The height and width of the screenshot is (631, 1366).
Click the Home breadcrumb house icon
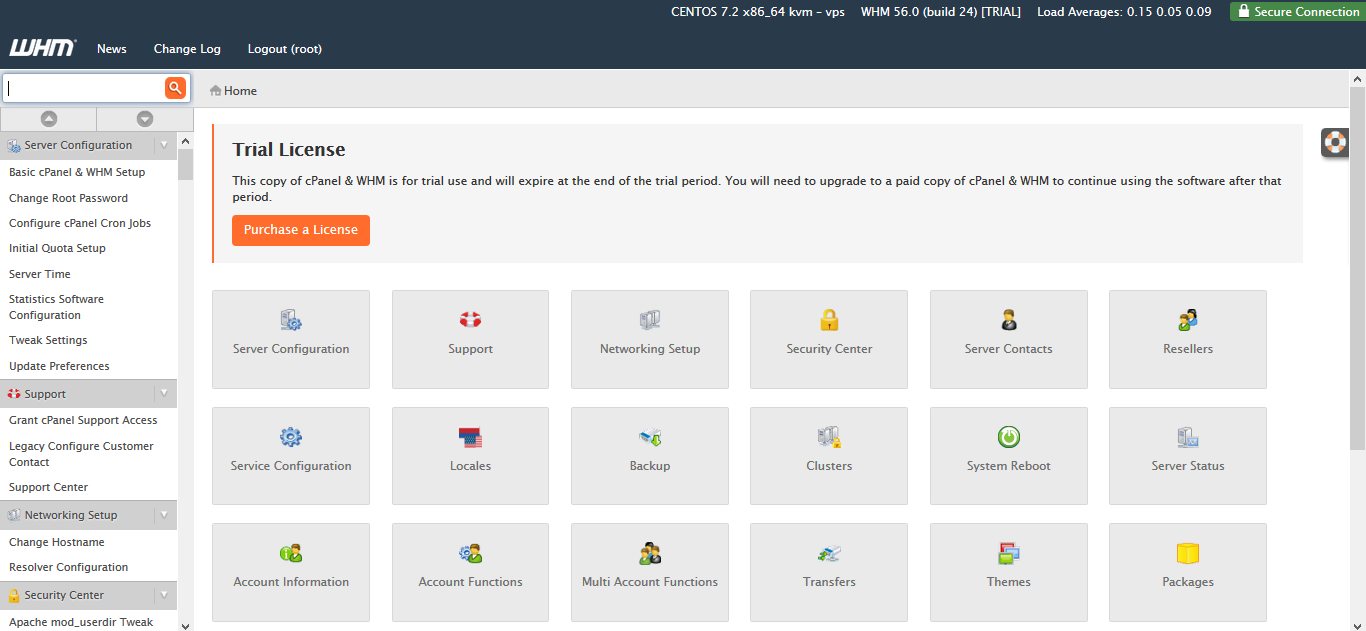pyautogui.click(x=215, y=90)
